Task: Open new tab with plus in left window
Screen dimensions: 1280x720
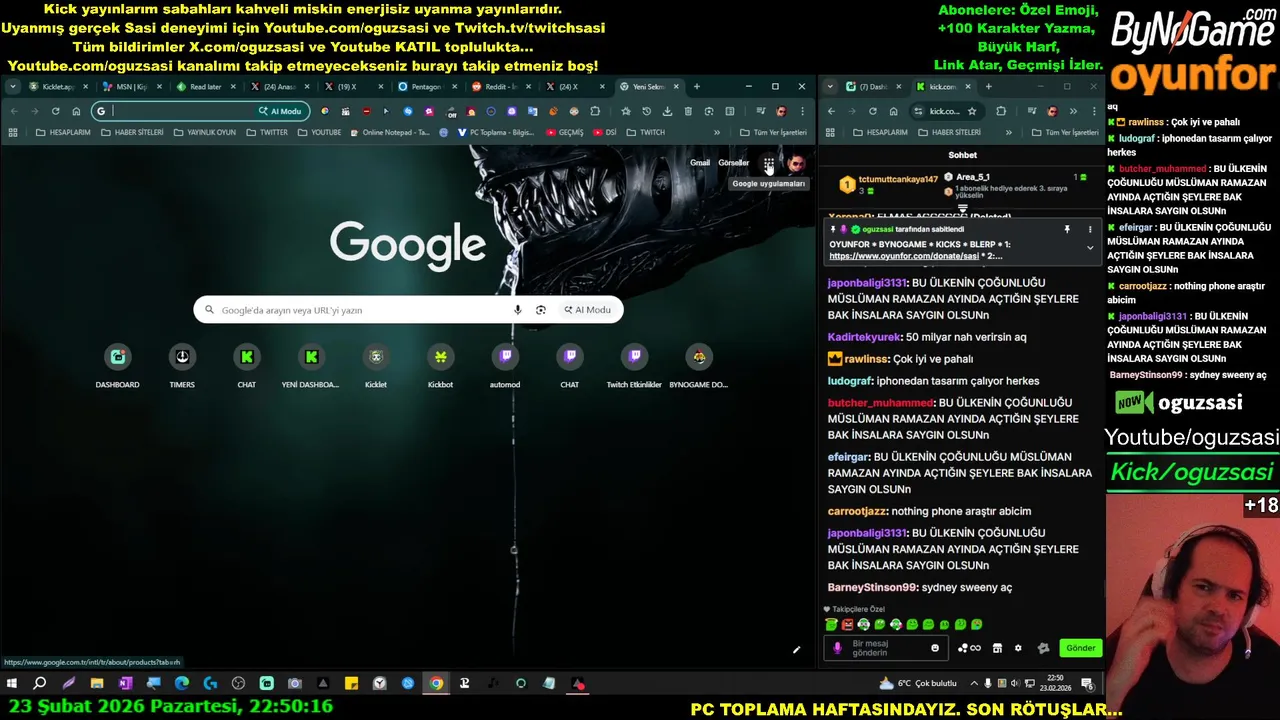Action: coord(696,87)
